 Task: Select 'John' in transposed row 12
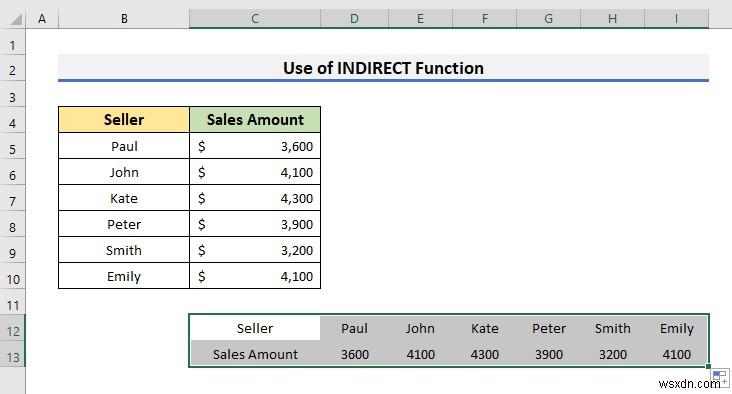[x=420, y=328]
